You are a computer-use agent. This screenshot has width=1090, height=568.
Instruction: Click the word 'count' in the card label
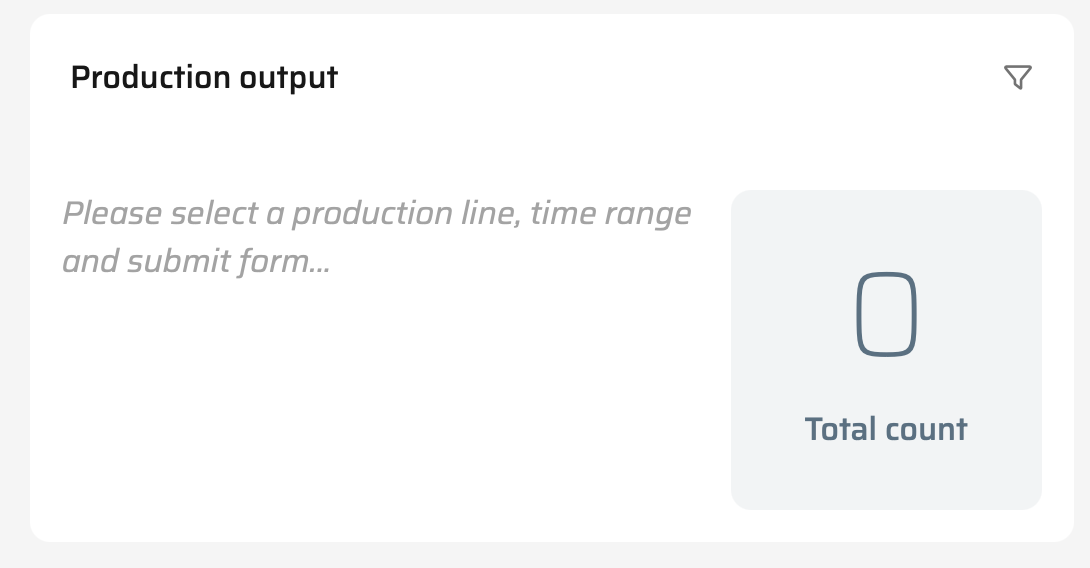(x=924, y=429)
